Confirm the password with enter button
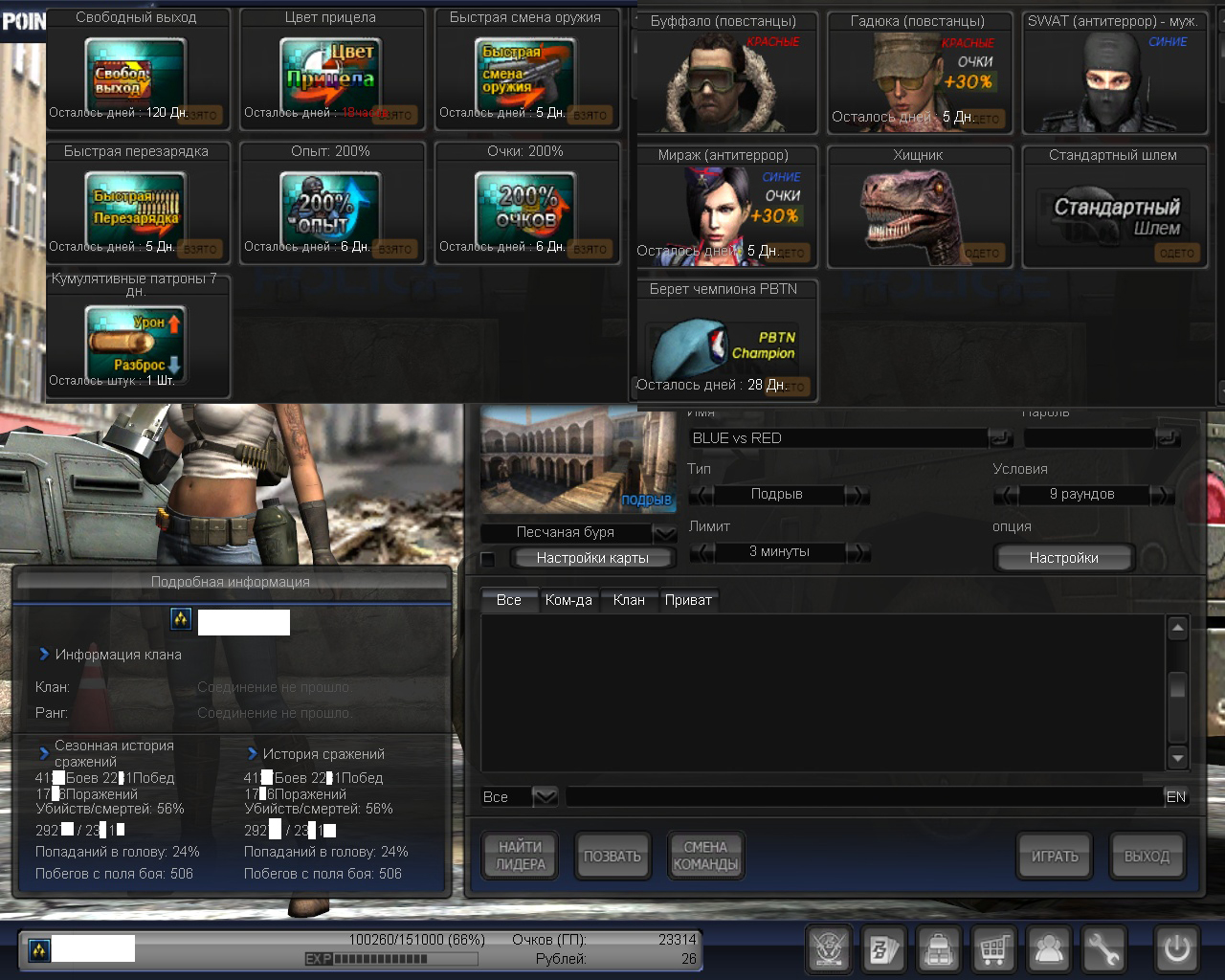The image size is (1225, 980). 1169,438
